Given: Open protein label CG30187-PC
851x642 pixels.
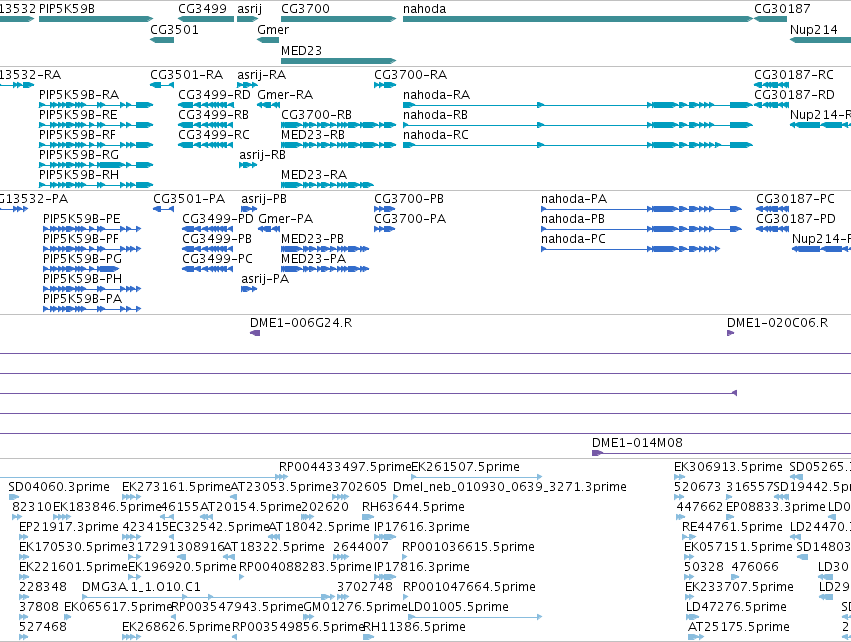Looking at the screenshot, I should 796,199.
